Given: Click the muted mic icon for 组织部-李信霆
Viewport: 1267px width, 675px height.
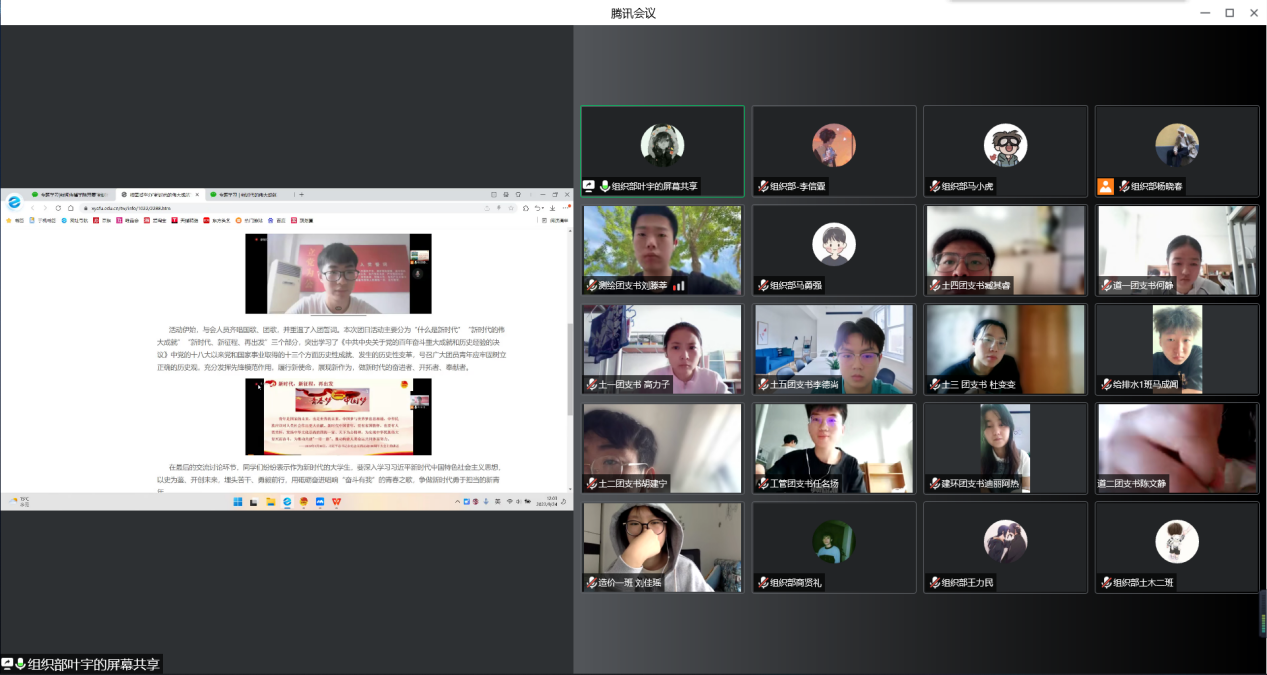Looking at the screenshot, I should pos(764,186).
